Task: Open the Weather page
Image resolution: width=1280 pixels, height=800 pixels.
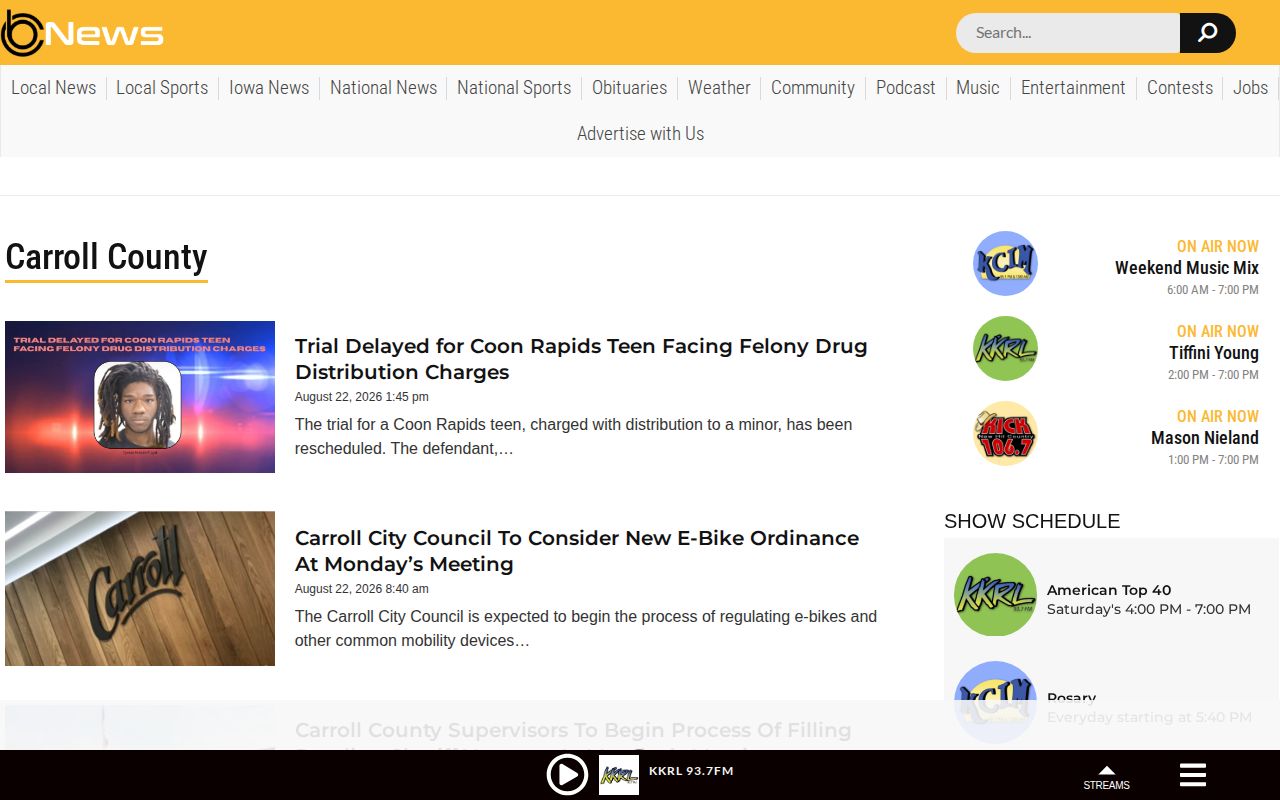Action: (719, 88)
